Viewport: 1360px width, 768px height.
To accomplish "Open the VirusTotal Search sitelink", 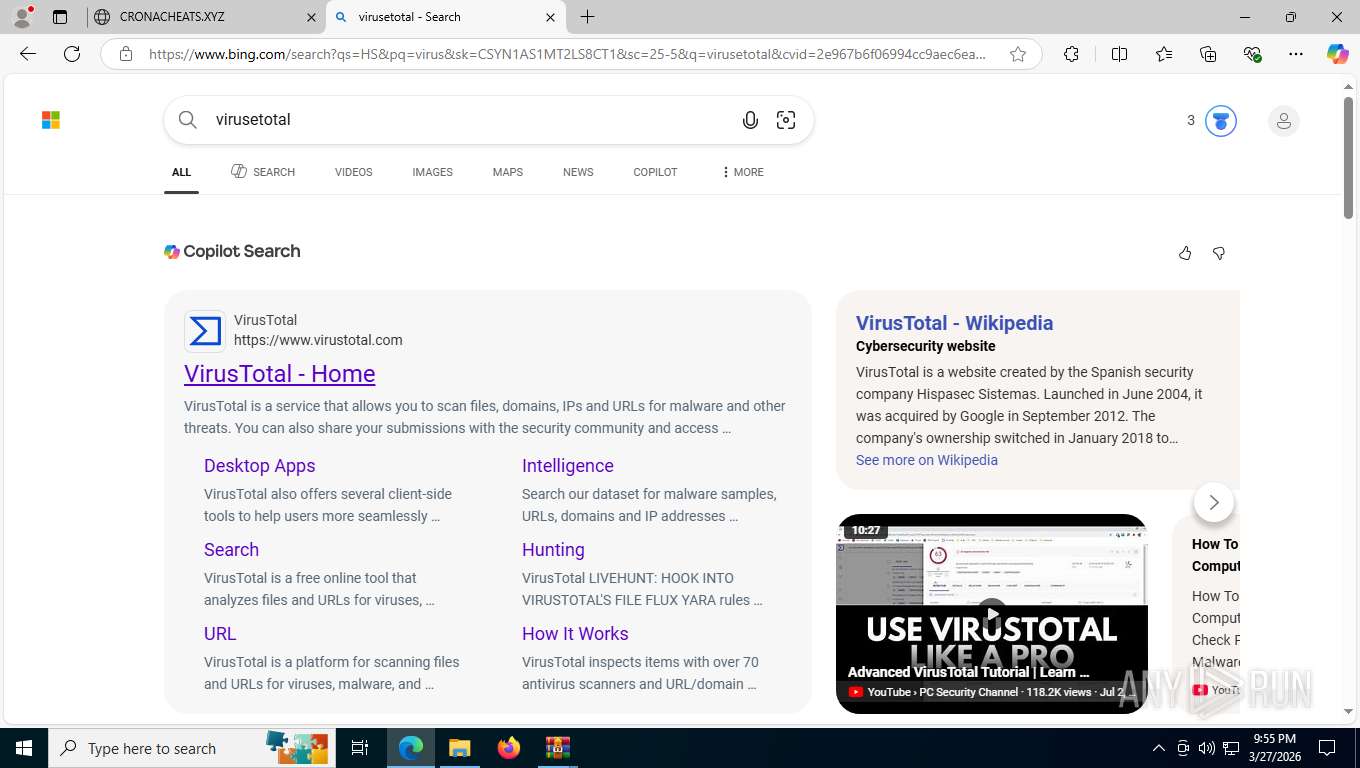I will pyautogui.click(x=231, y=550).
